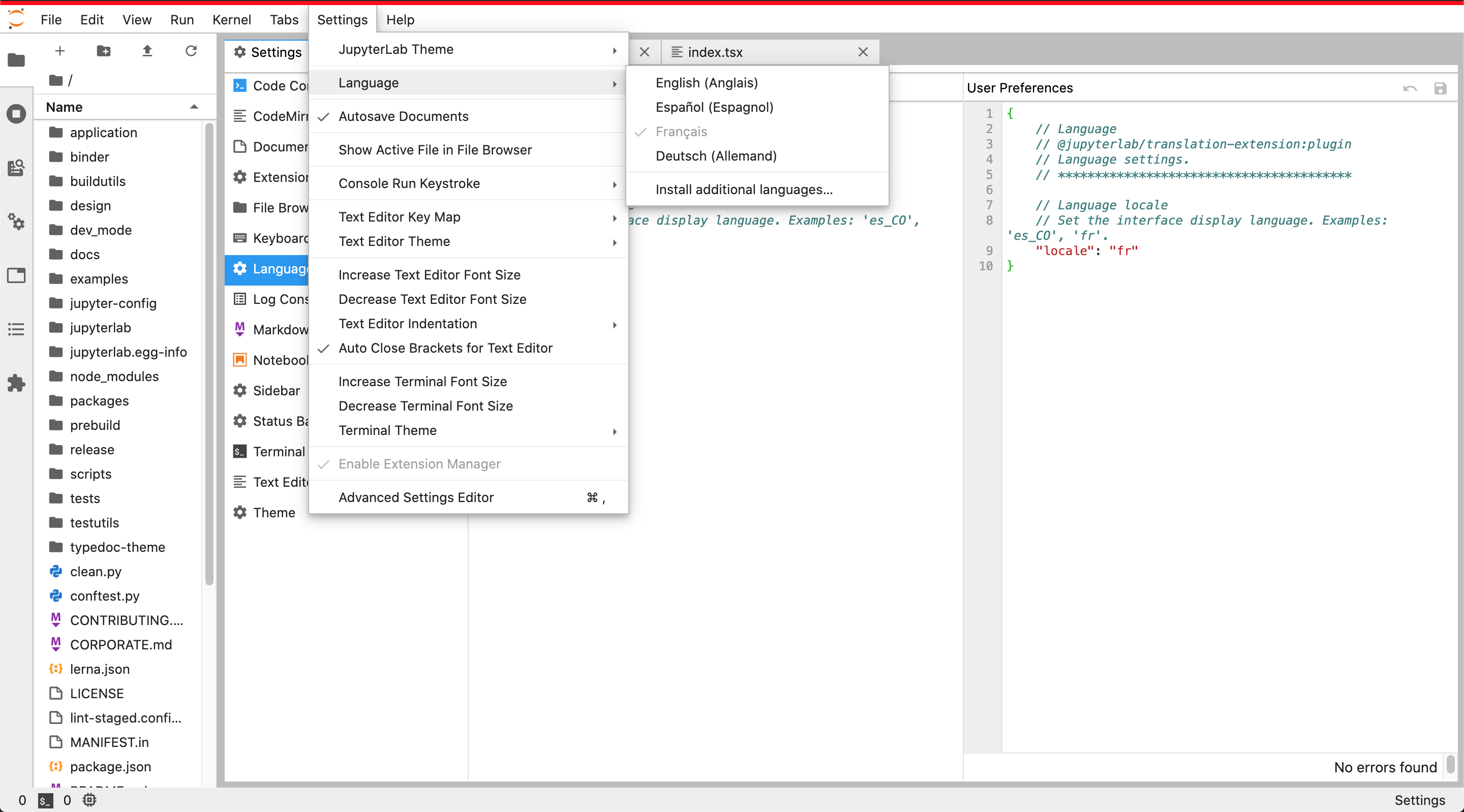Toggle Auto Close Brackets for Text Editor

pyautogui.click(x=445, y=348)
